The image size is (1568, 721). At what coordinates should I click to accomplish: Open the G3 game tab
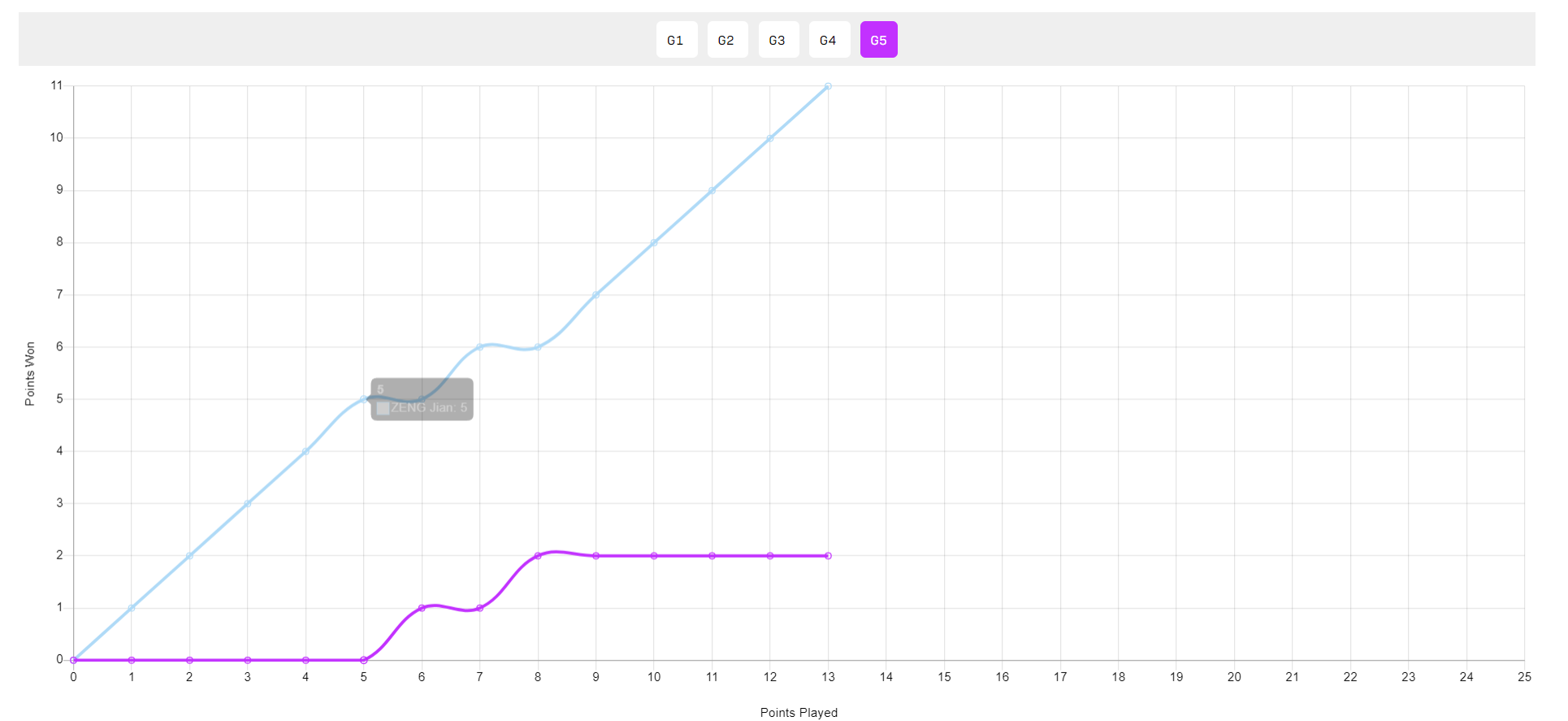pos(778,40)
